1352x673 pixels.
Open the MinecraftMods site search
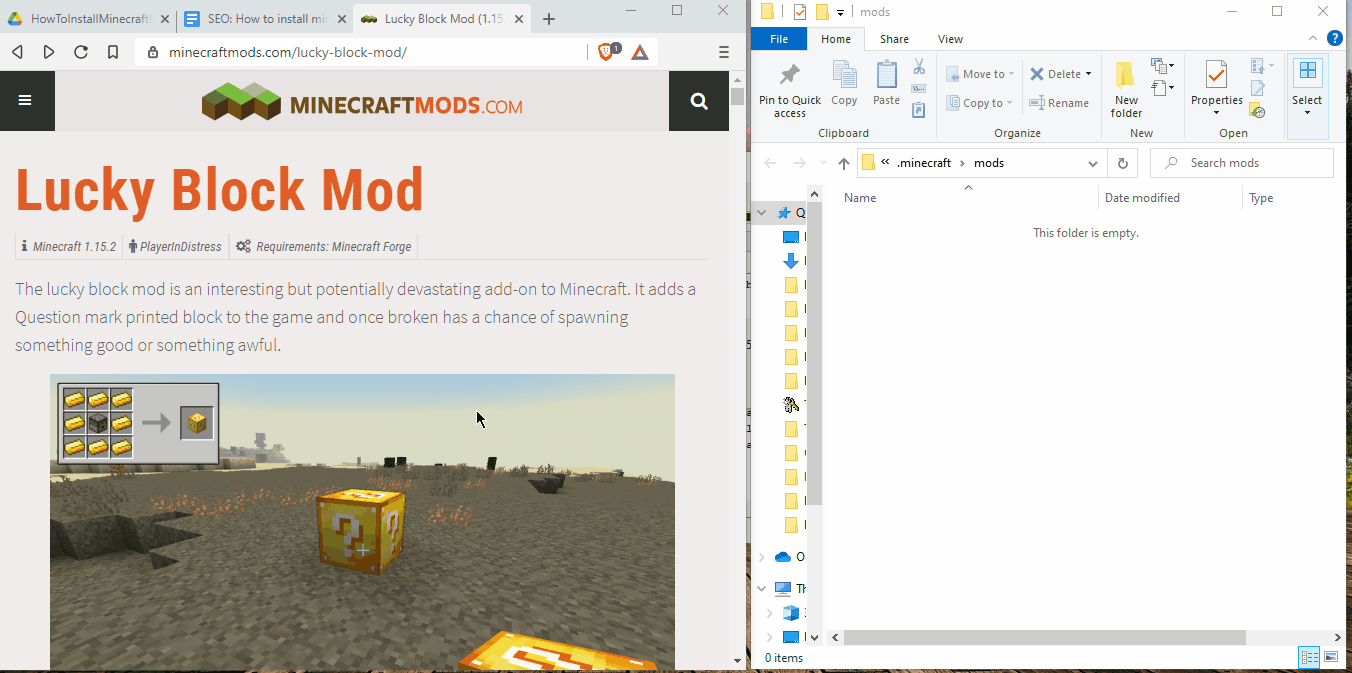click(x=699, y=100)
